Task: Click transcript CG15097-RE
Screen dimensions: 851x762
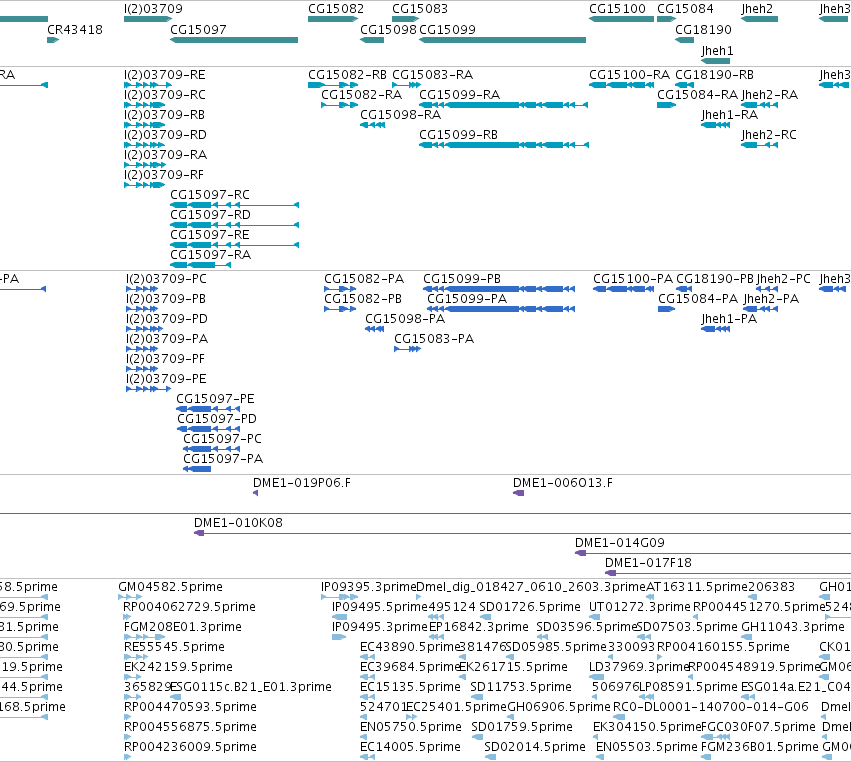Action: pyautogui.click(x=234, y=245)
